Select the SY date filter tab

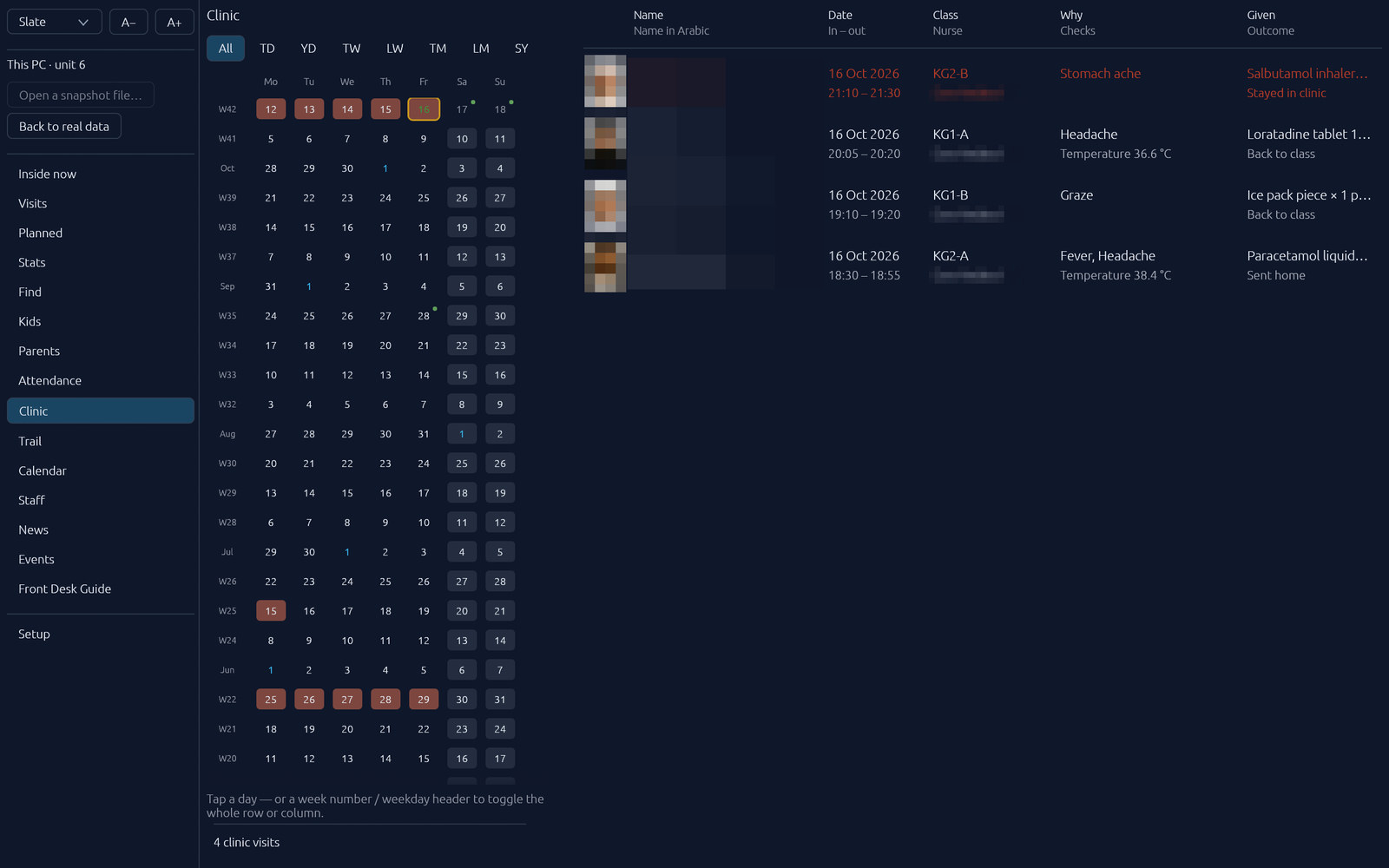pyautogui.click(x=522, y=49)
